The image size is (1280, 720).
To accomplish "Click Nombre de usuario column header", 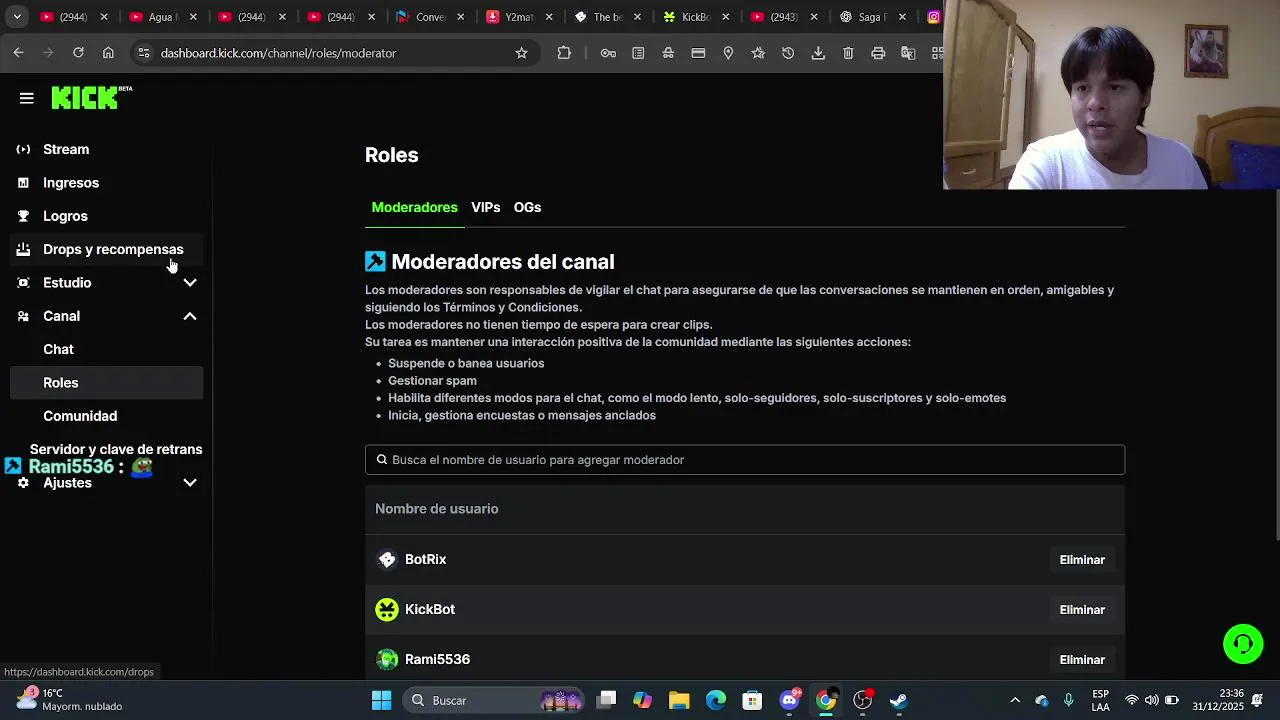I will [x=436, y=509].
